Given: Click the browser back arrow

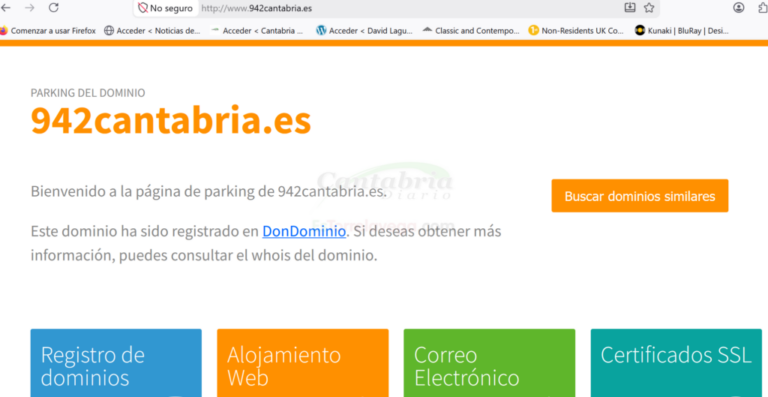Looking at the screenshot, I should point(6,8).
